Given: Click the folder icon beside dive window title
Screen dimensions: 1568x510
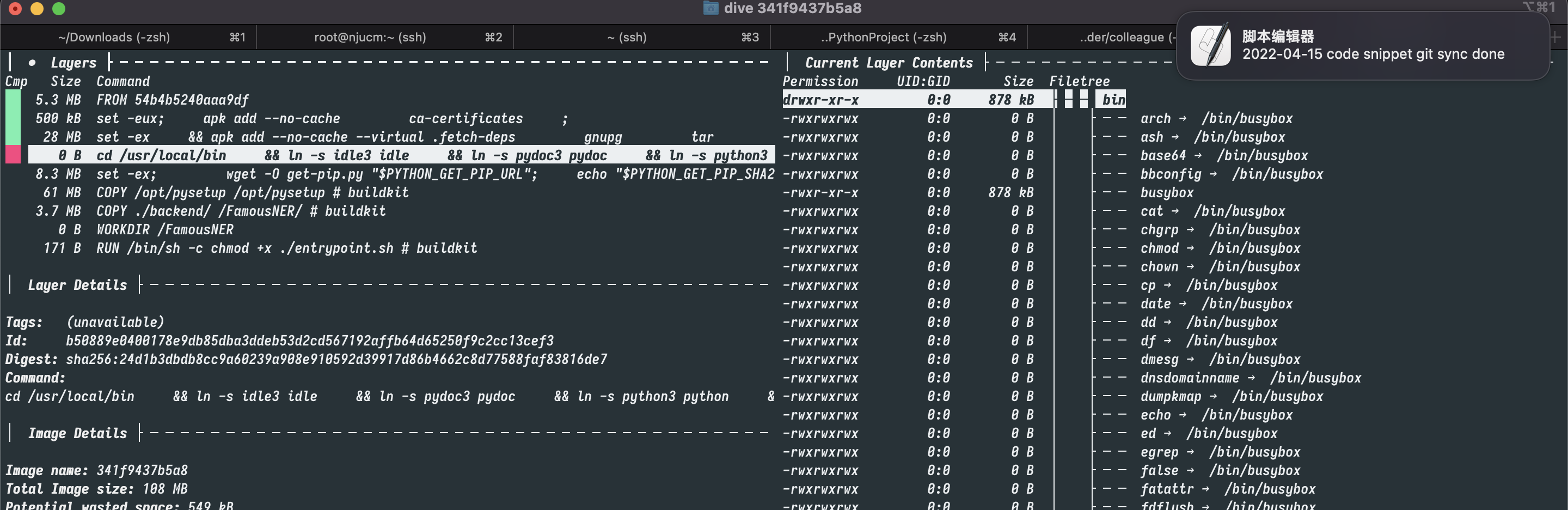Looking at the screenshot, I should tap(710, 8).
